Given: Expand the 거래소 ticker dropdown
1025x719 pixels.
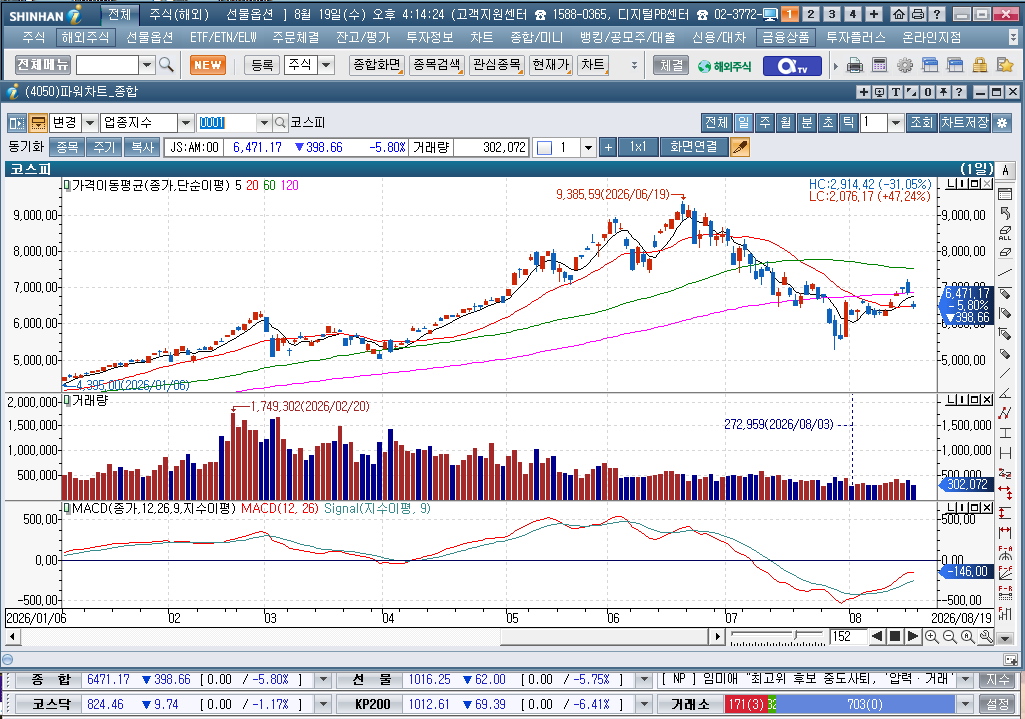Looking at the screenshot, I should (965, 705).
